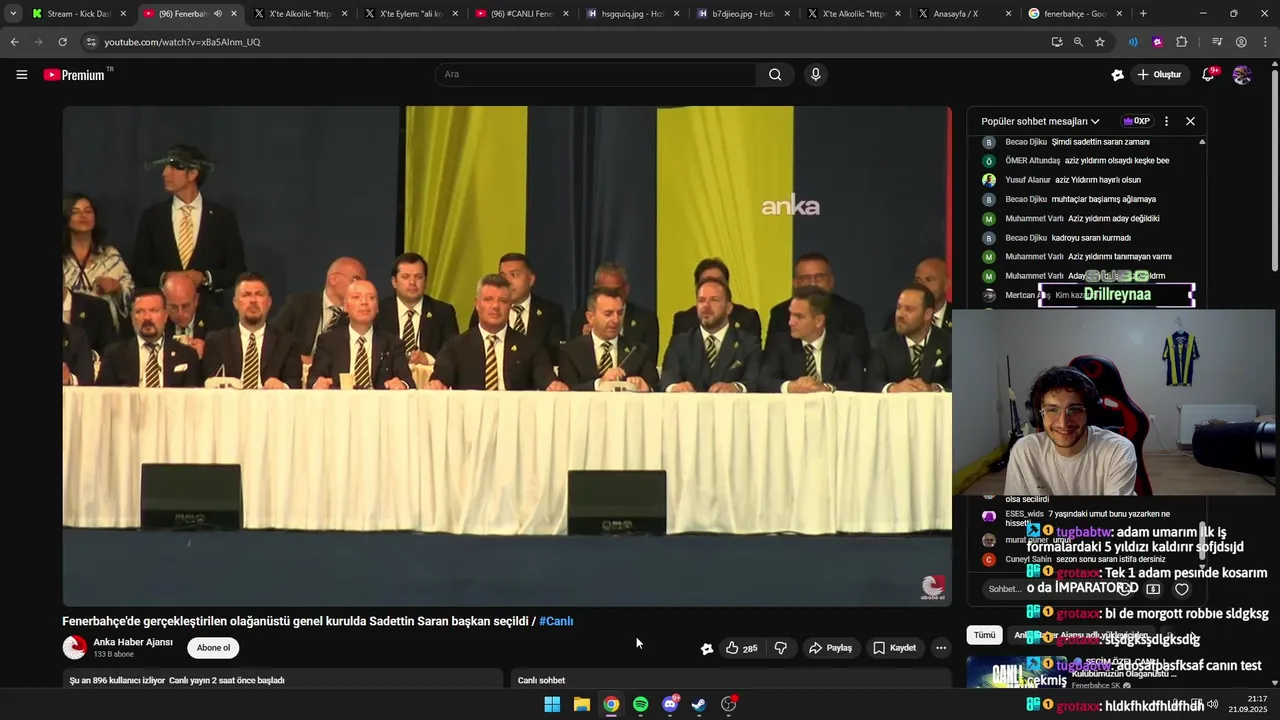Like the video with thumbs up
The height and width of the screenshot is (720, 1280).
(741, 648)
